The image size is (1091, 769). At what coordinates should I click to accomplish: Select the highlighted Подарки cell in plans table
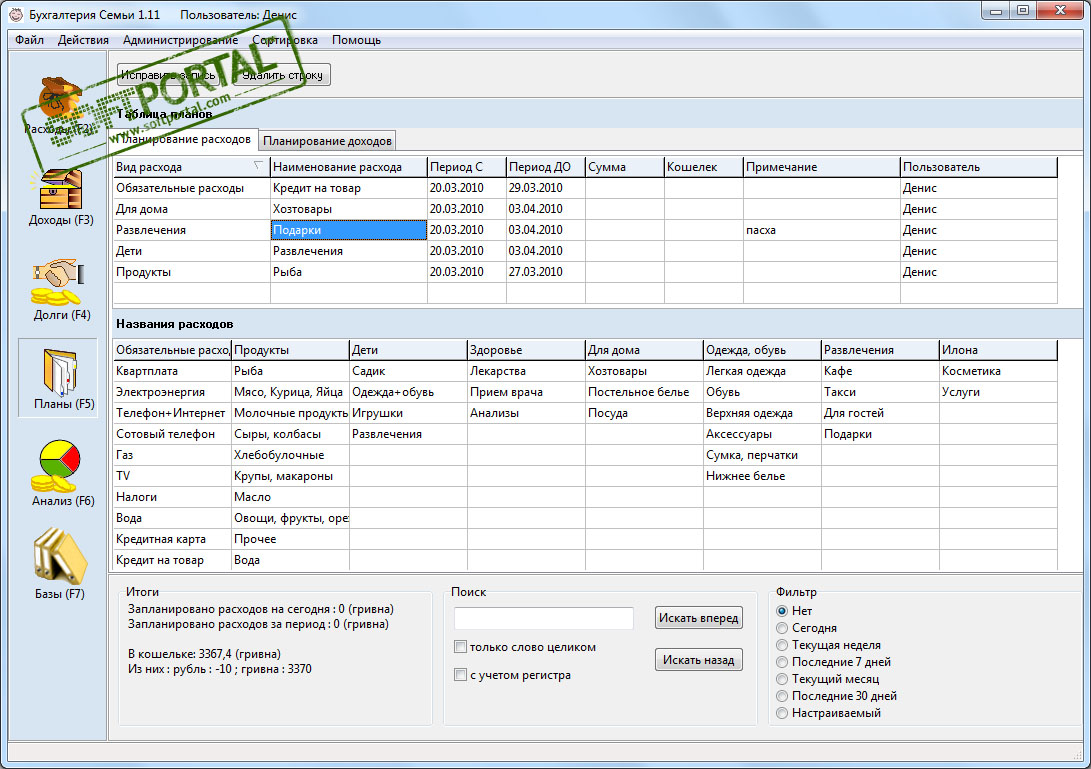click(349, 230)
